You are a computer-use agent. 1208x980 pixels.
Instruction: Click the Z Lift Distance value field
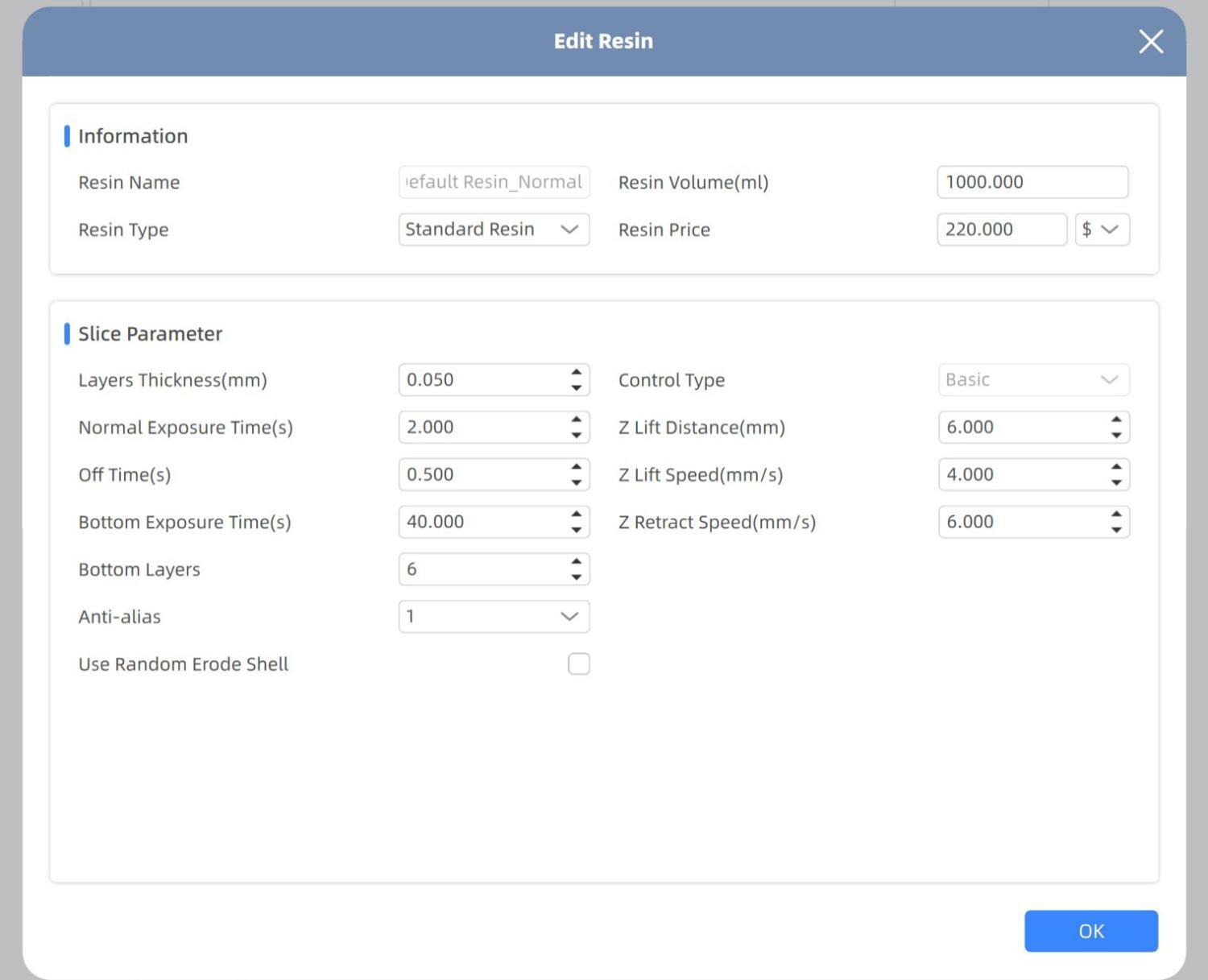tap(1021, 428)
